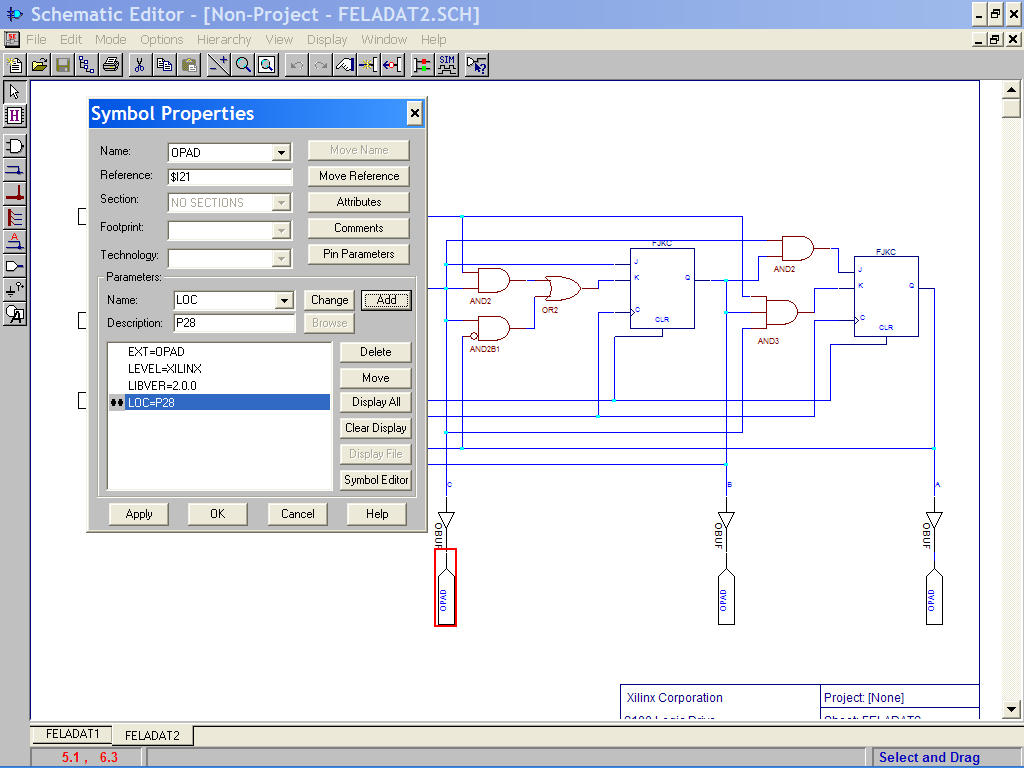Open a schematic file via the folder icon
The image size is (1024, 768).
(x=39, y=65)
